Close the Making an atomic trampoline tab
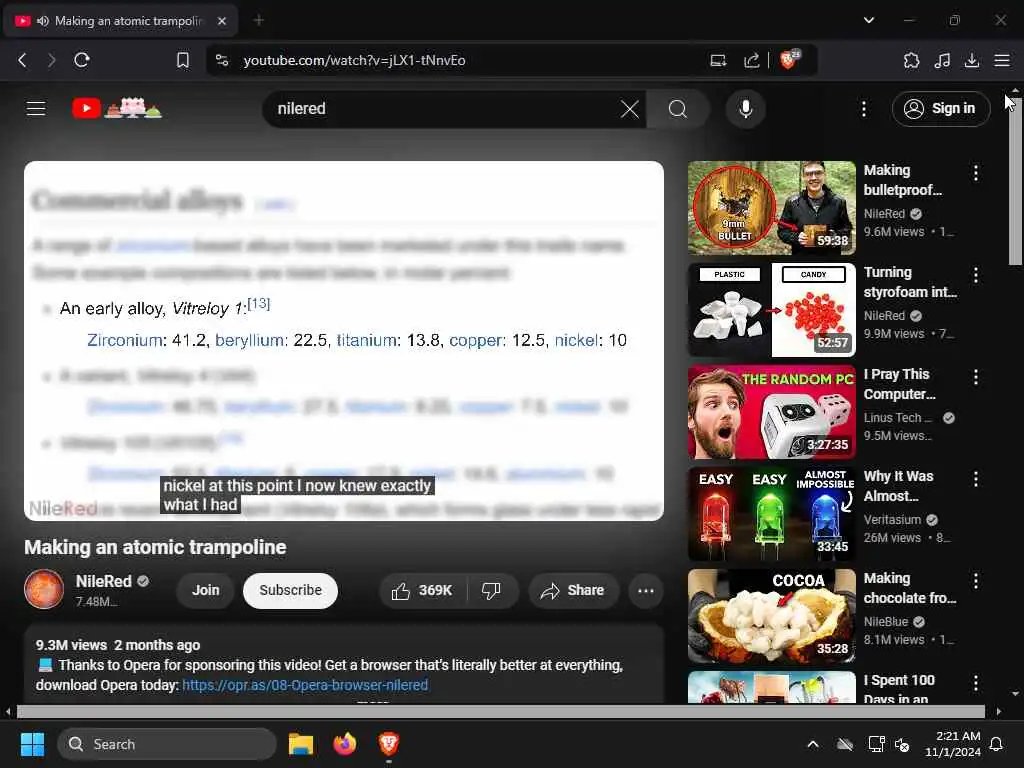The height and width of the screenshot is (768, 1024). pos(222,21)
